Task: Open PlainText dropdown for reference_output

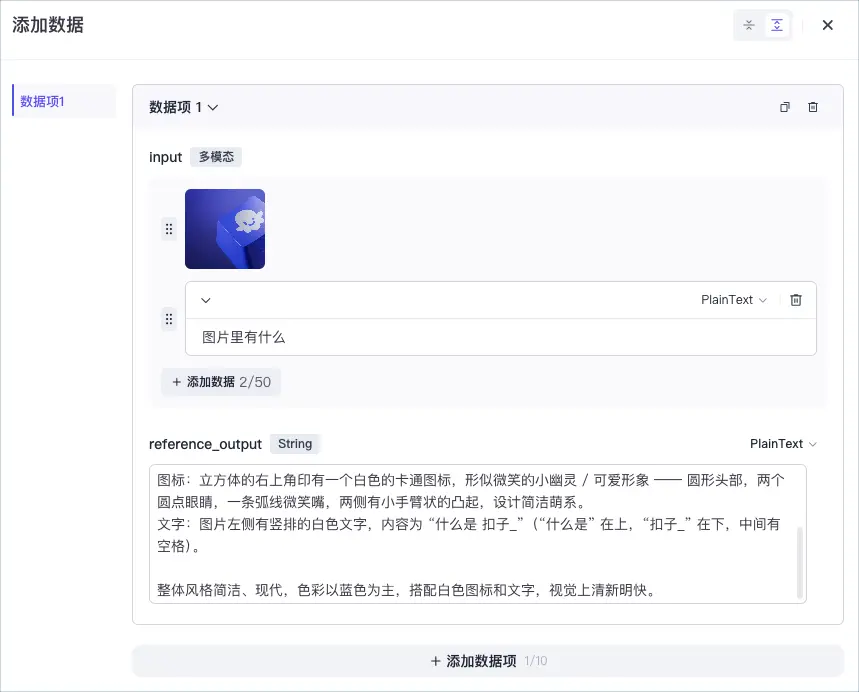Action: coord(783,444)
